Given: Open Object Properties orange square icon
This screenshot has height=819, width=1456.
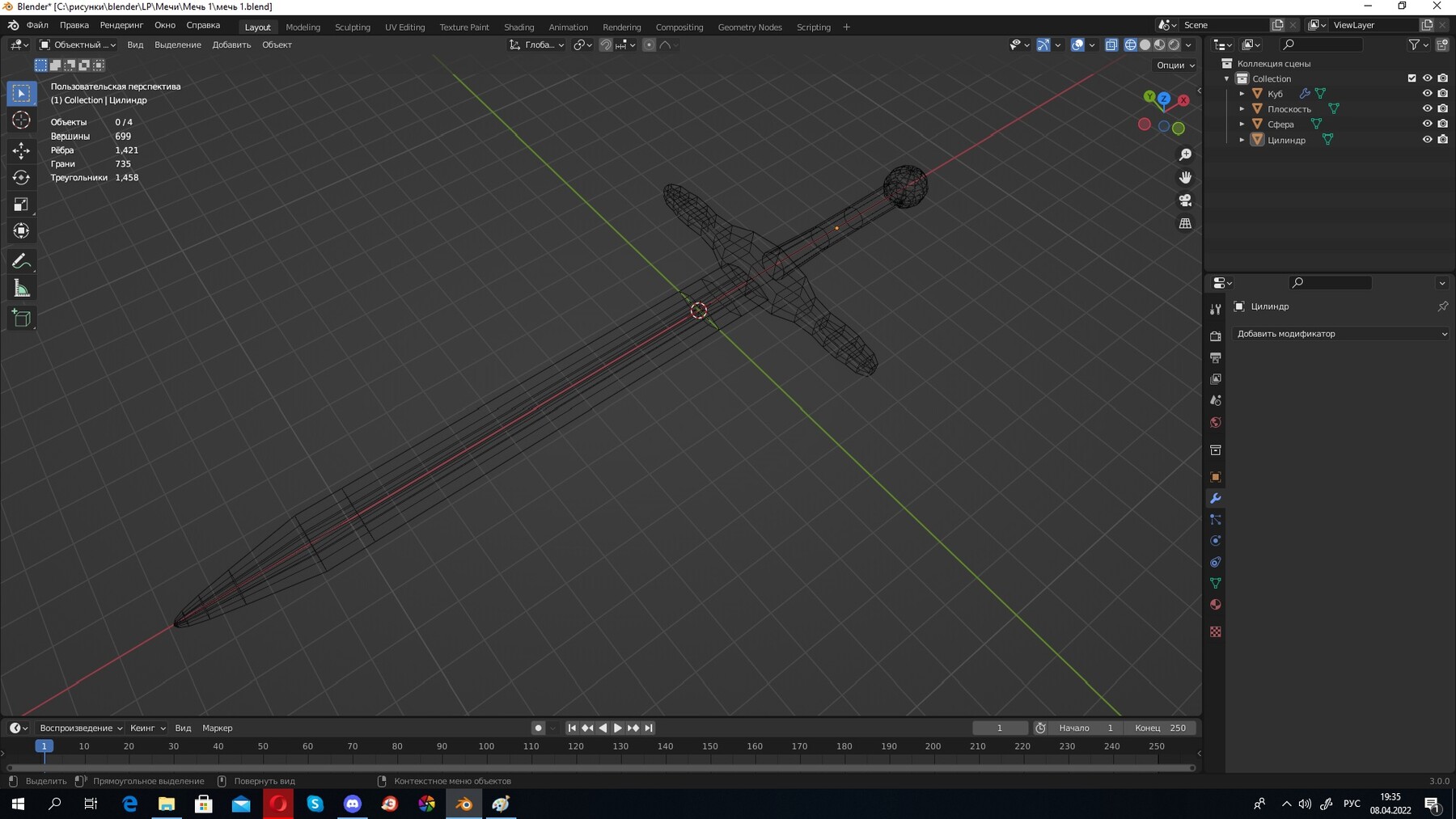Looking at the screenshot, I should (x=1216, y=477).
